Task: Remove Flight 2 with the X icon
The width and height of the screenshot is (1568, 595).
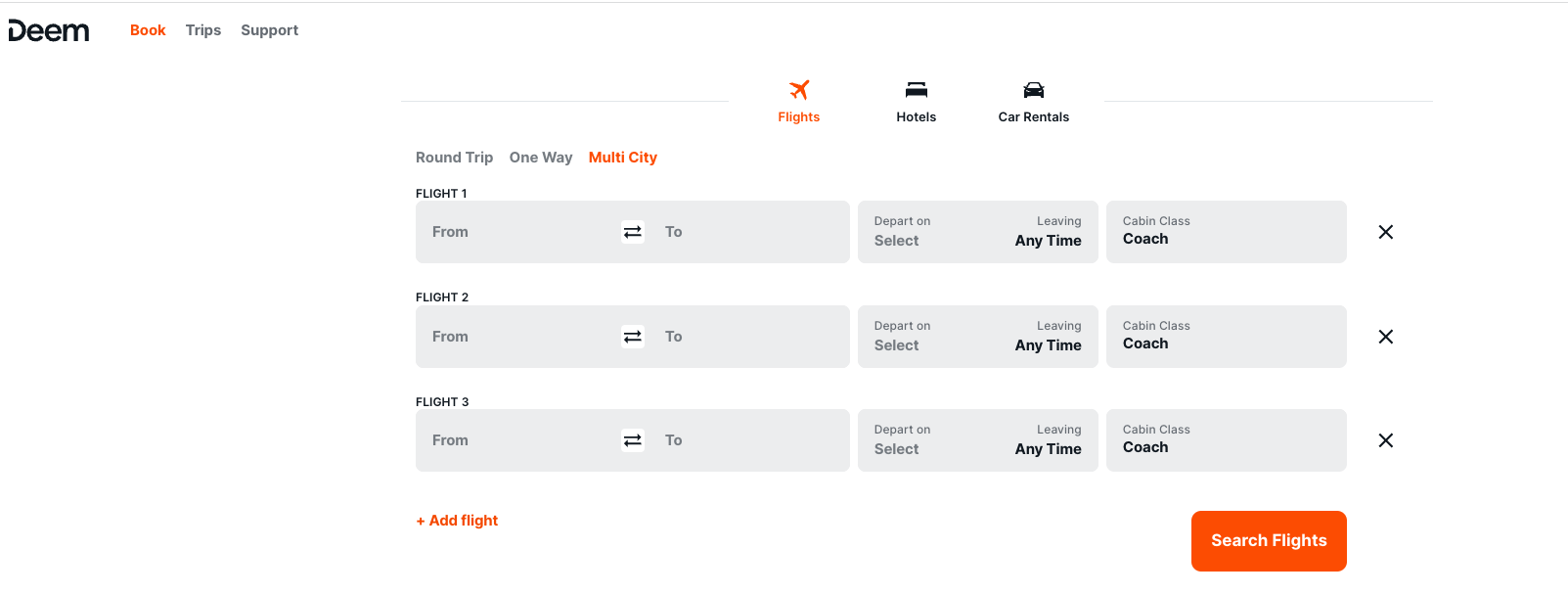Action: (x=1385, y=337)
